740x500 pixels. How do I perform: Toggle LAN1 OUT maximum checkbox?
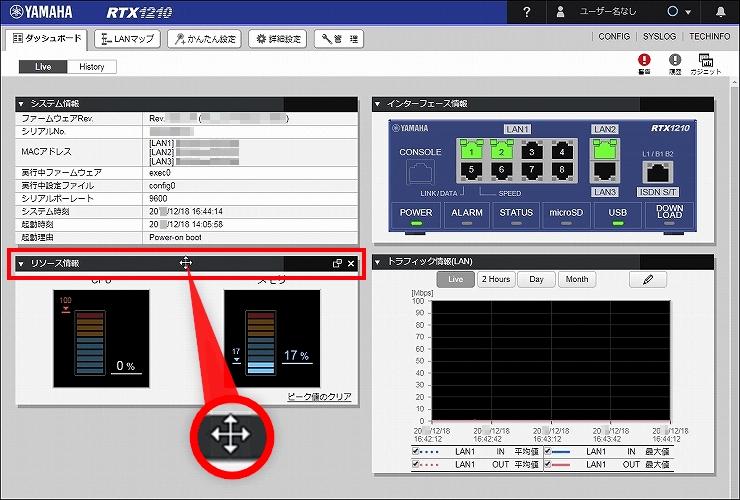[x=548, y=465]
